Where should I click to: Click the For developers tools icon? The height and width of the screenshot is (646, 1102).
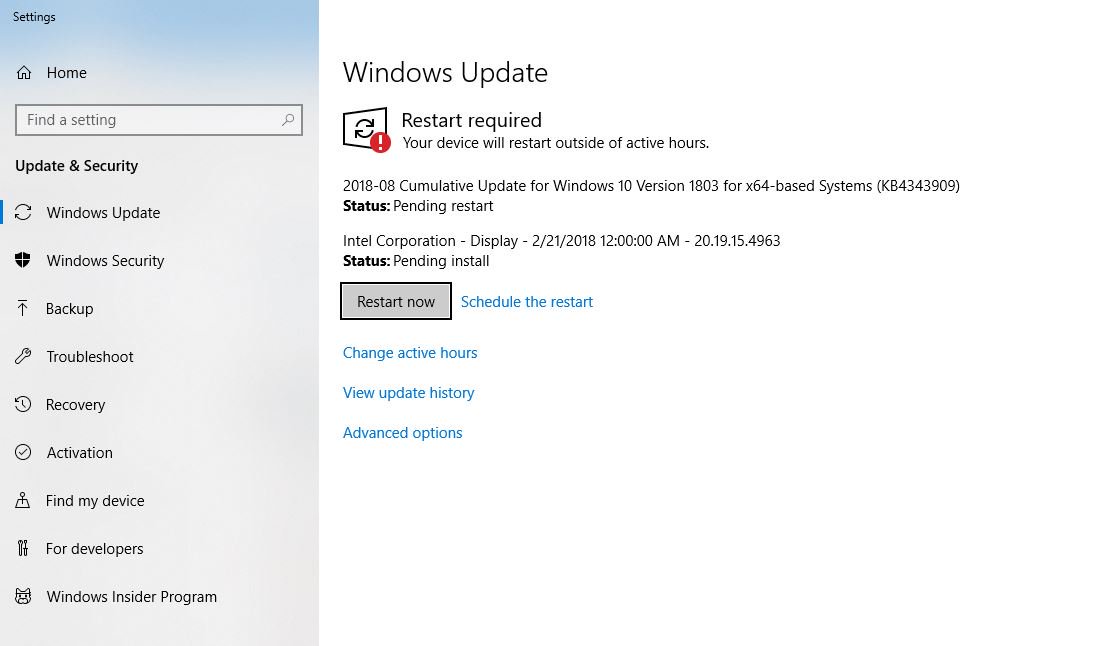pyautogui.click(x=22, y=548)
